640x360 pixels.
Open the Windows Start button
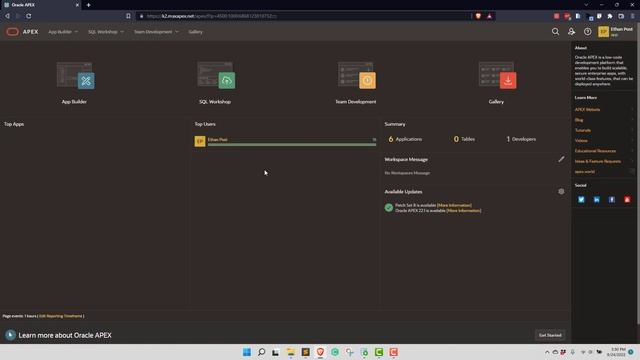coord(247,352)
